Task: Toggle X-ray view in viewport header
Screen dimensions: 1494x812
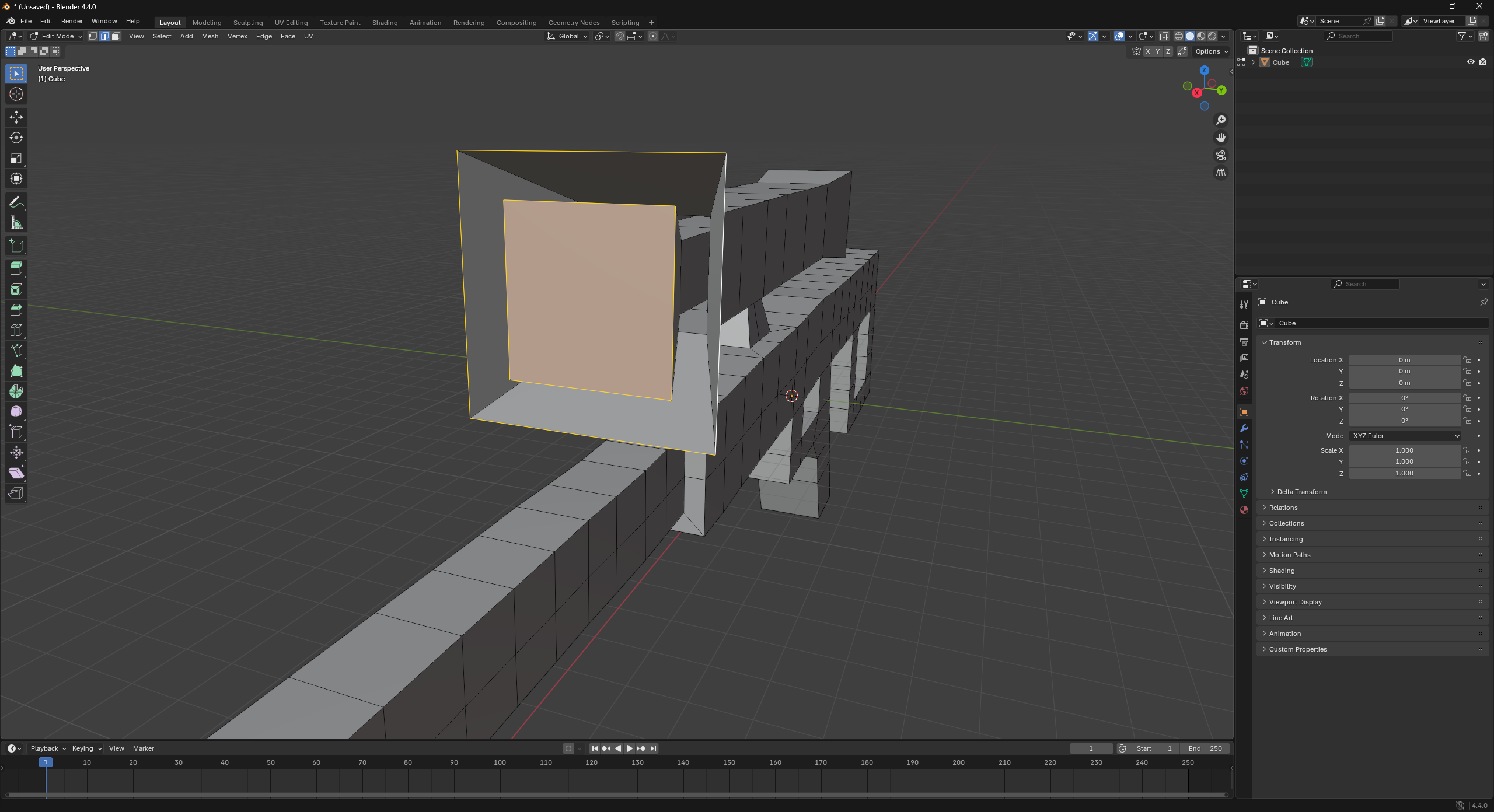Action: click(x=1164, y=36)
